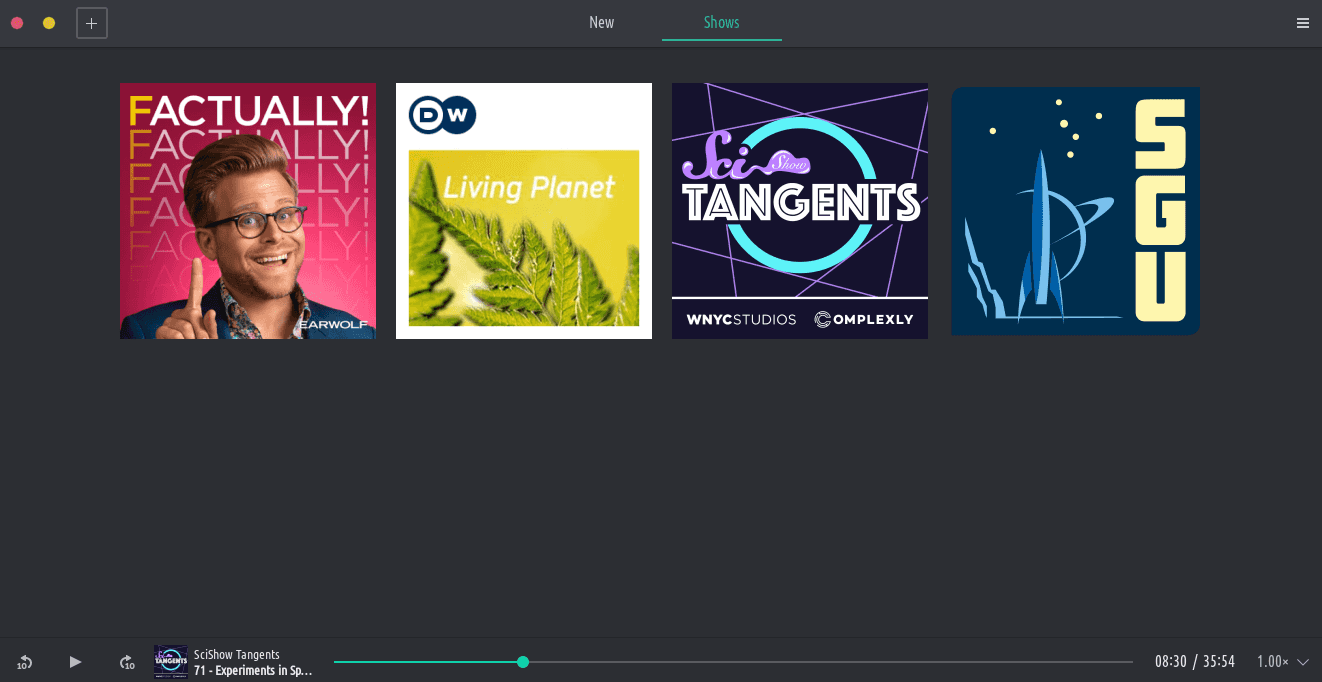
Task: Close the window with the red button
Action: [17, 23]
